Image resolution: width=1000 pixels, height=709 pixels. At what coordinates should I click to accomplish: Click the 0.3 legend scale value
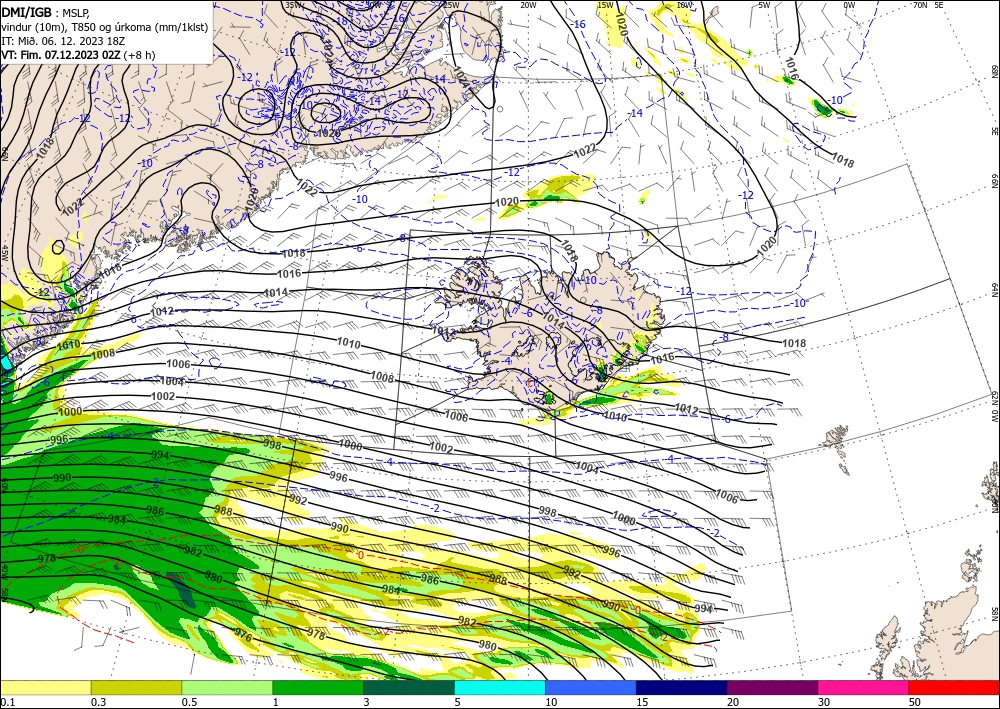98,702
